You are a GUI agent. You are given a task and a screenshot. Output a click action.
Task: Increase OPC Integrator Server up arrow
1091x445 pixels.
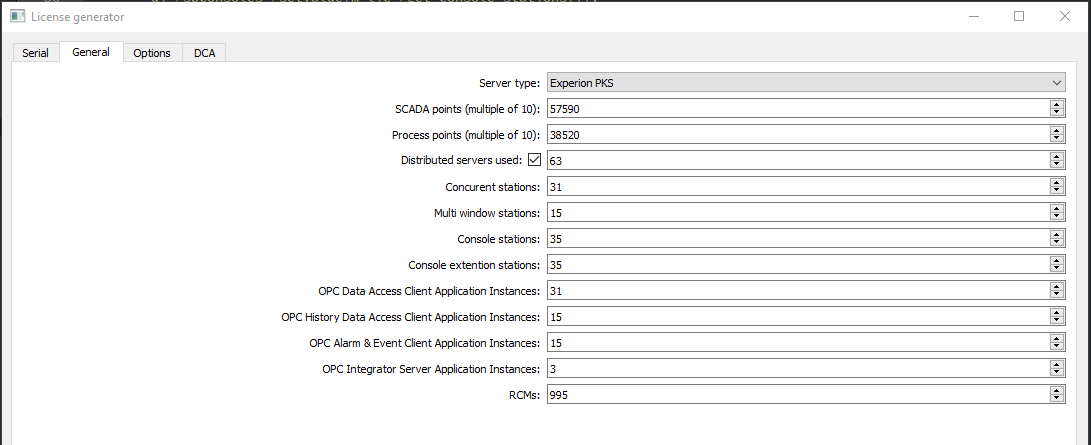(1057, 365)
